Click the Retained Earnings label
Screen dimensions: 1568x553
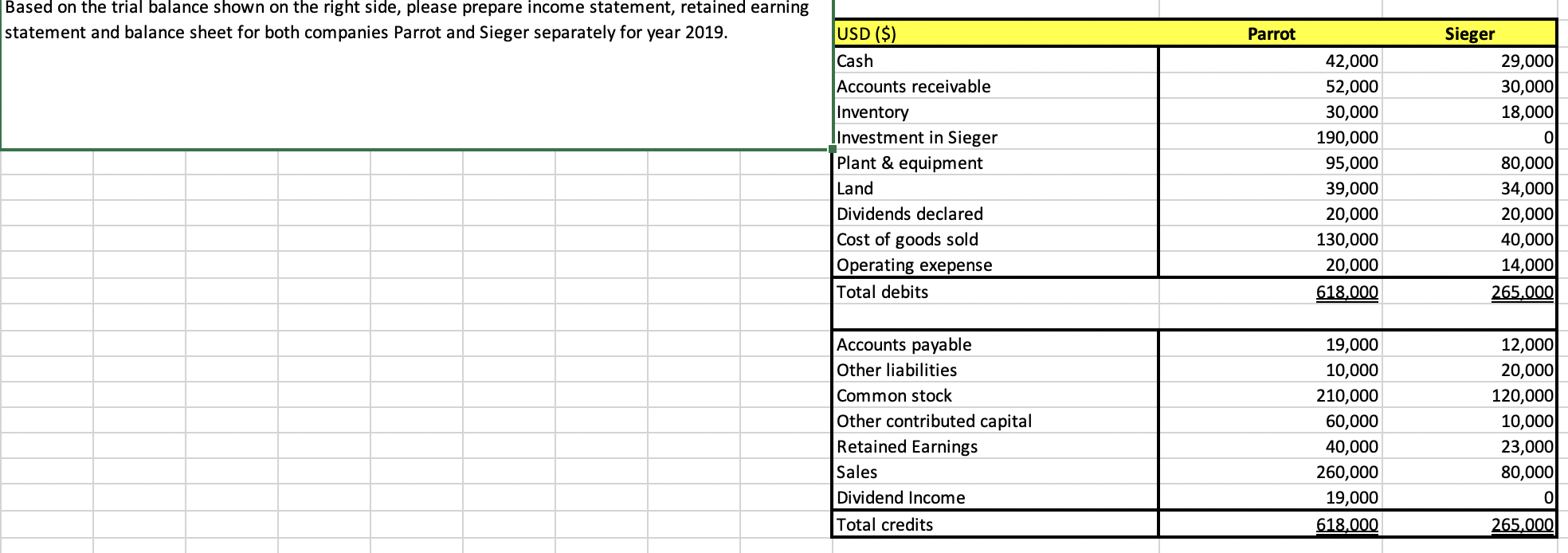(907, 446)
